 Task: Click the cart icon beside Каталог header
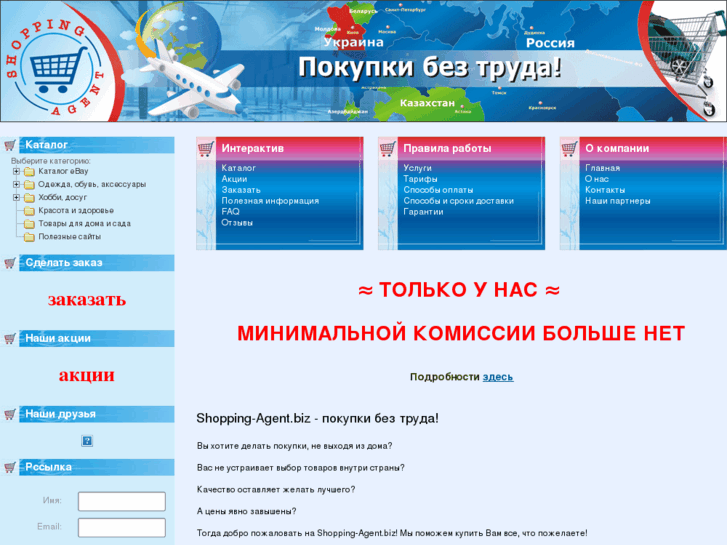tap(10, 145)
